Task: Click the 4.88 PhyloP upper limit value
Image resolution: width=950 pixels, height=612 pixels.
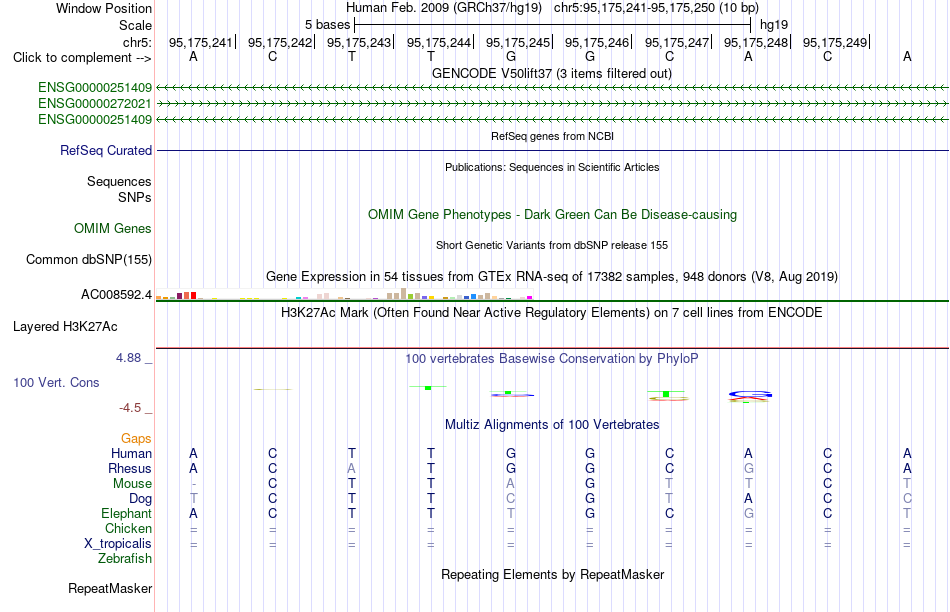Action: (128, 358)
